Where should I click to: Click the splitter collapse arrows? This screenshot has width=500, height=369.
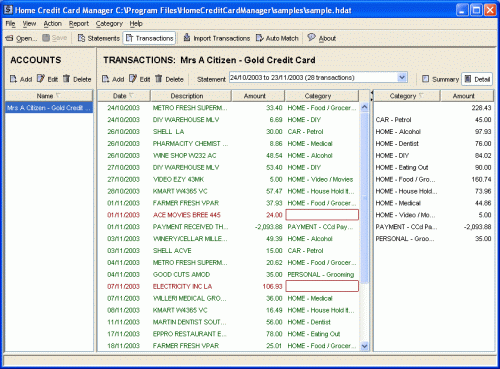[x=372, y=96]
